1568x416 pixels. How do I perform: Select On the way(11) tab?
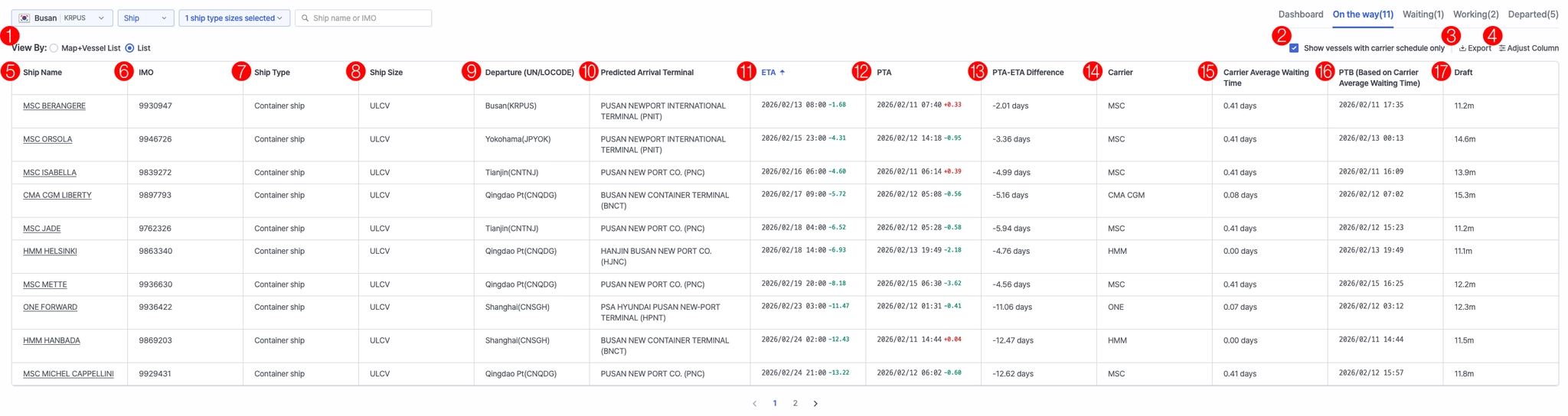coord(1363,15)
